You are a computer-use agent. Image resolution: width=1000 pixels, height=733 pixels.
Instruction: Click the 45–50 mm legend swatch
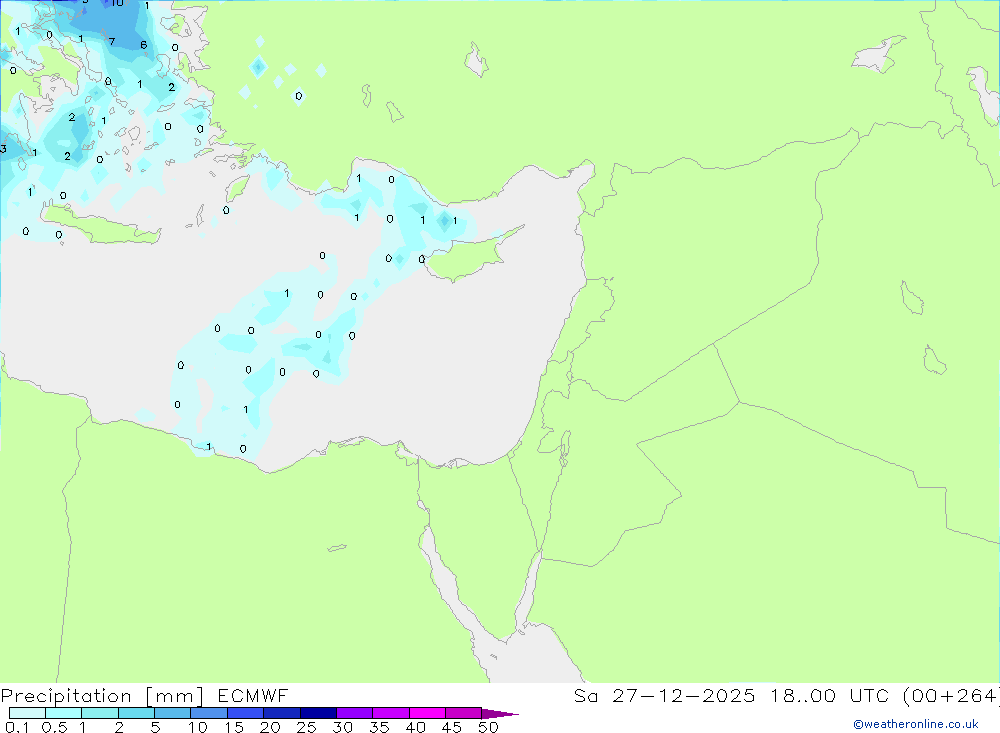coord(463,713)
